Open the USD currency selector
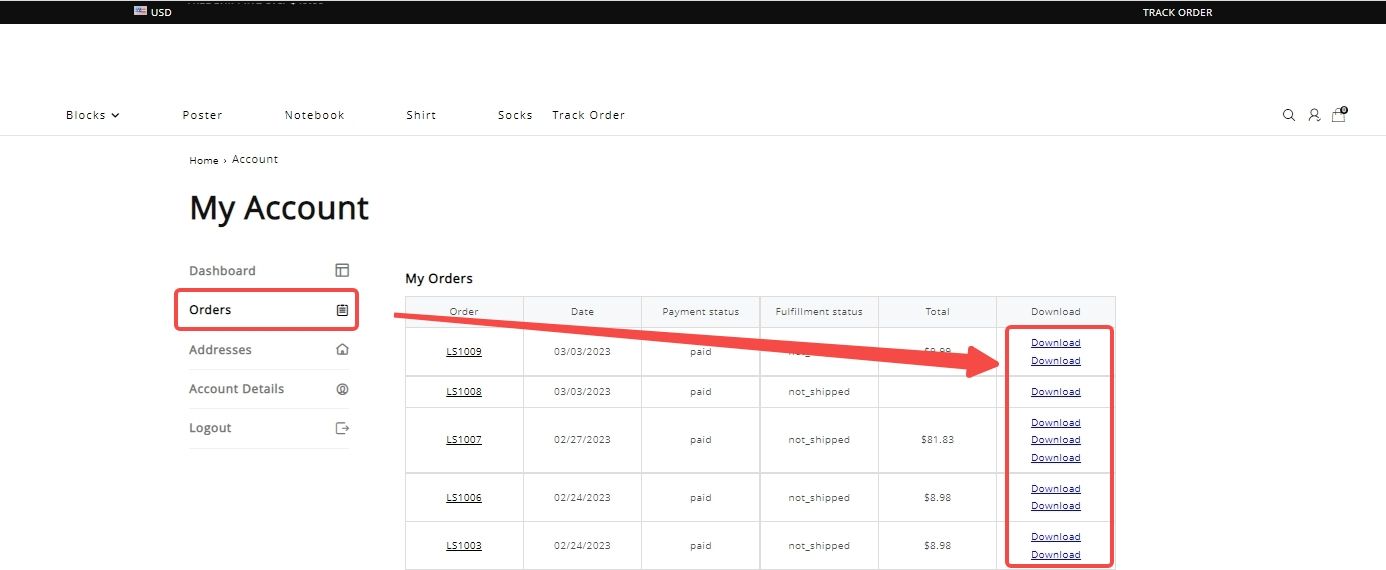 coord(153,12)
